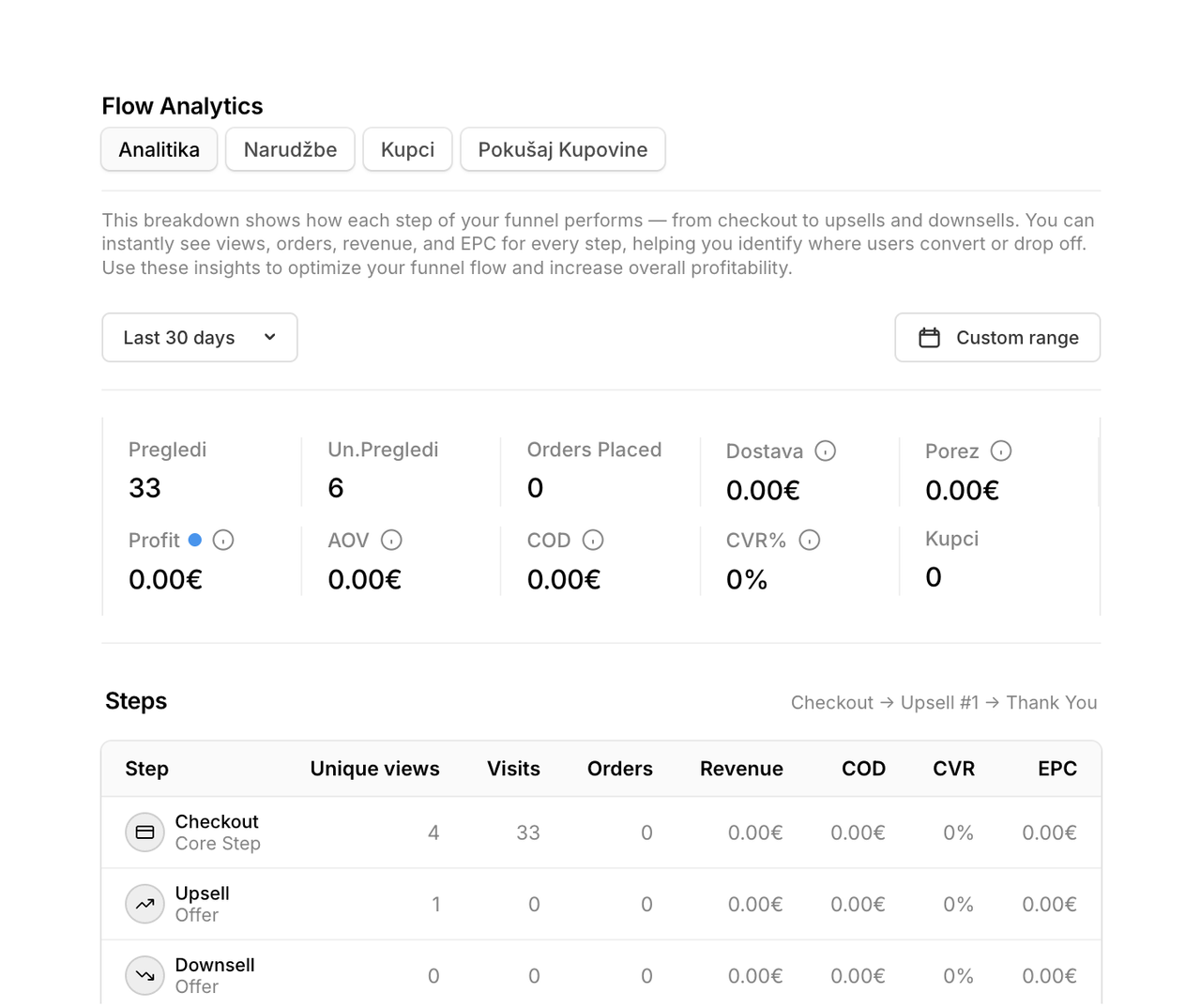The width and height of the screenshot is (1201, 1008).
Task: Click the info icon beside Porez
Action: [x=1001, y=451]
